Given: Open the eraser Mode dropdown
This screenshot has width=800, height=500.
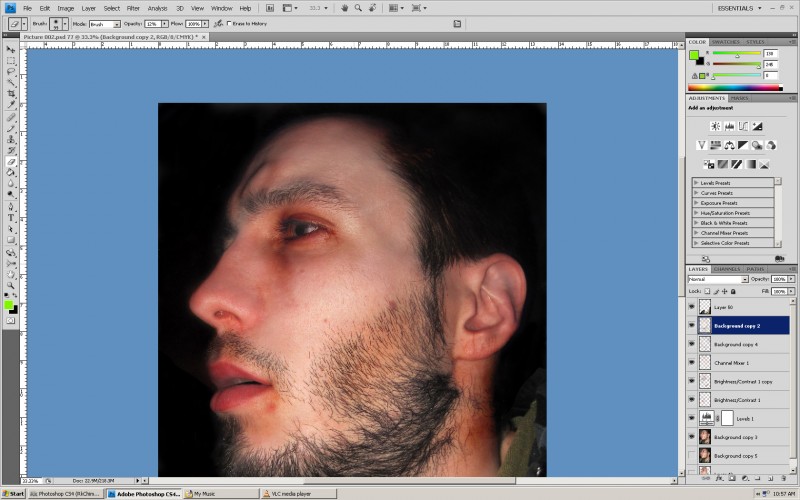Looking at the screenshot, I should coord(105,24).
